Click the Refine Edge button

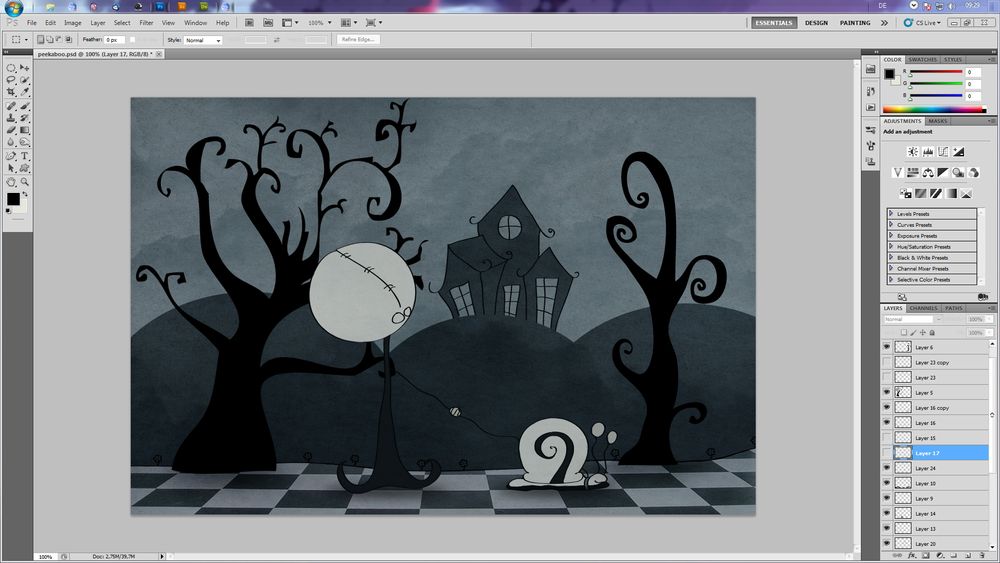358,40
